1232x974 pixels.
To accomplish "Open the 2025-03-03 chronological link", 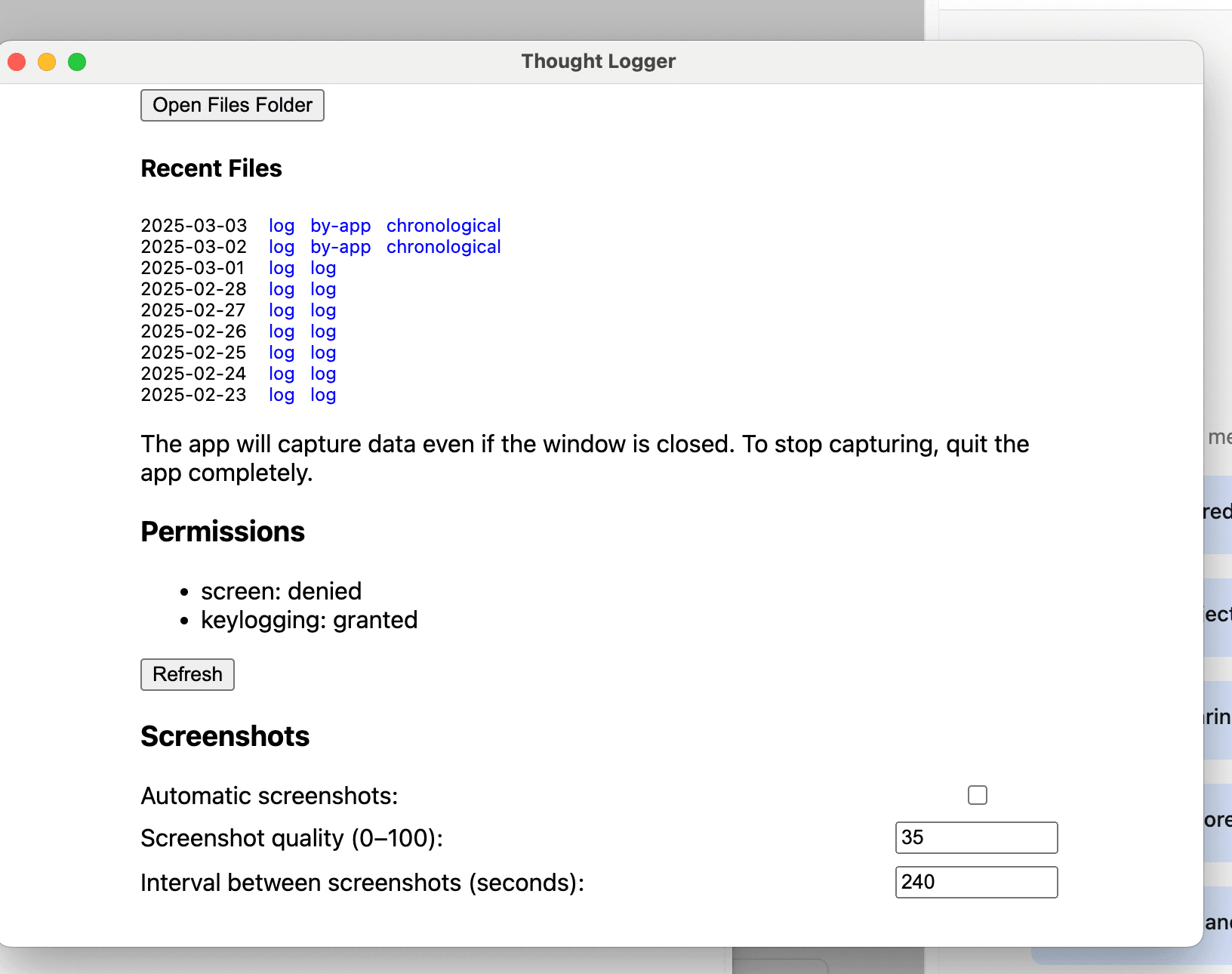I will point(444,226).
